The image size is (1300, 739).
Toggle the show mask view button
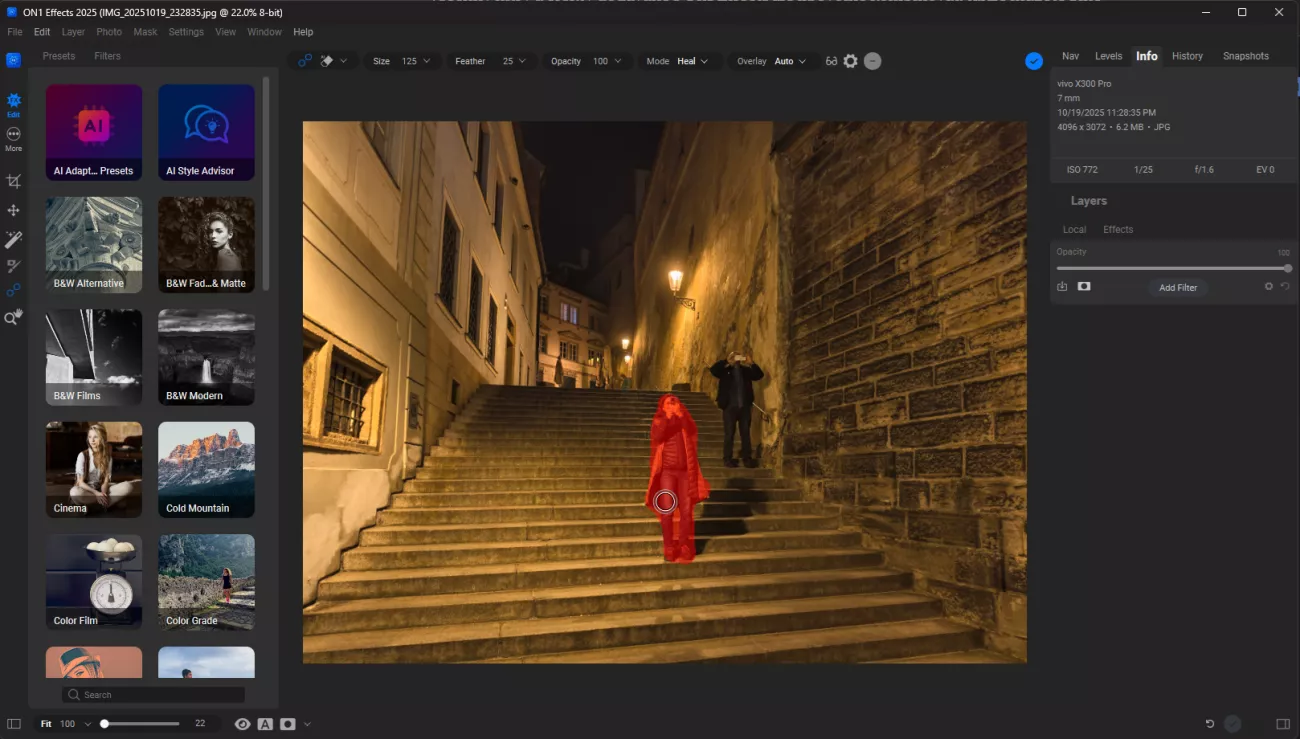(x=288, y=724)
